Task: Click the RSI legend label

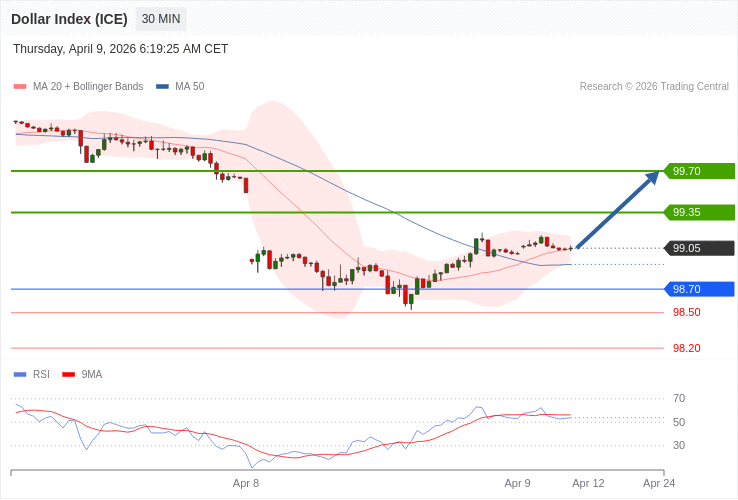Action: pos(41,375)
